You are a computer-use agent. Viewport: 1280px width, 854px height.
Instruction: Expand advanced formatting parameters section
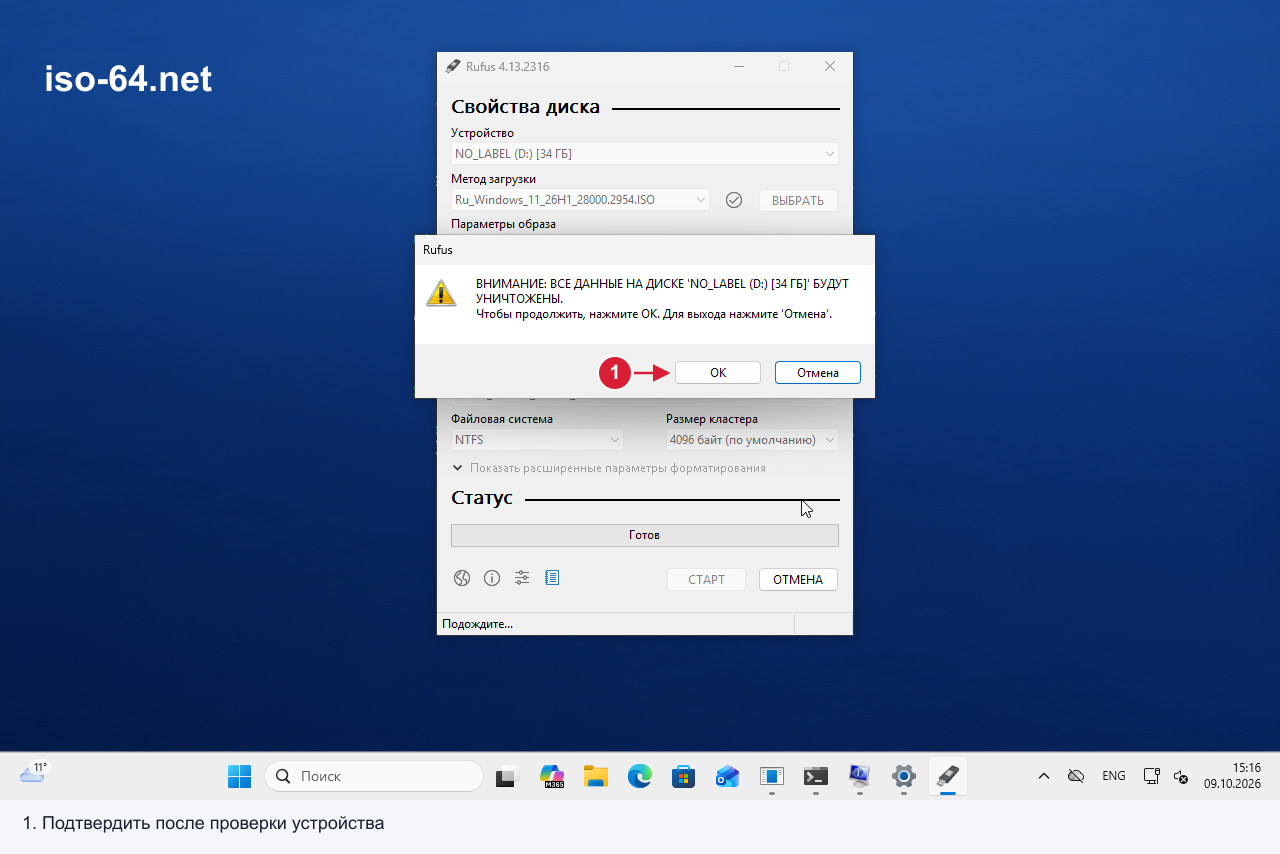click(x=609, y=468)
